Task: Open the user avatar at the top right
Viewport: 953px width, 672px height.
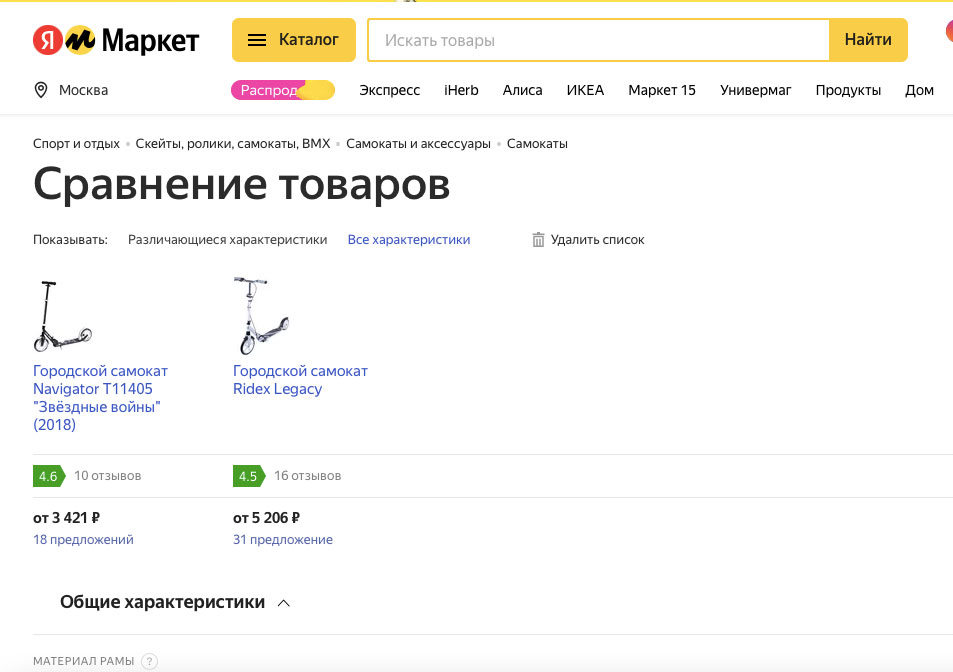Action: (949, 32)
